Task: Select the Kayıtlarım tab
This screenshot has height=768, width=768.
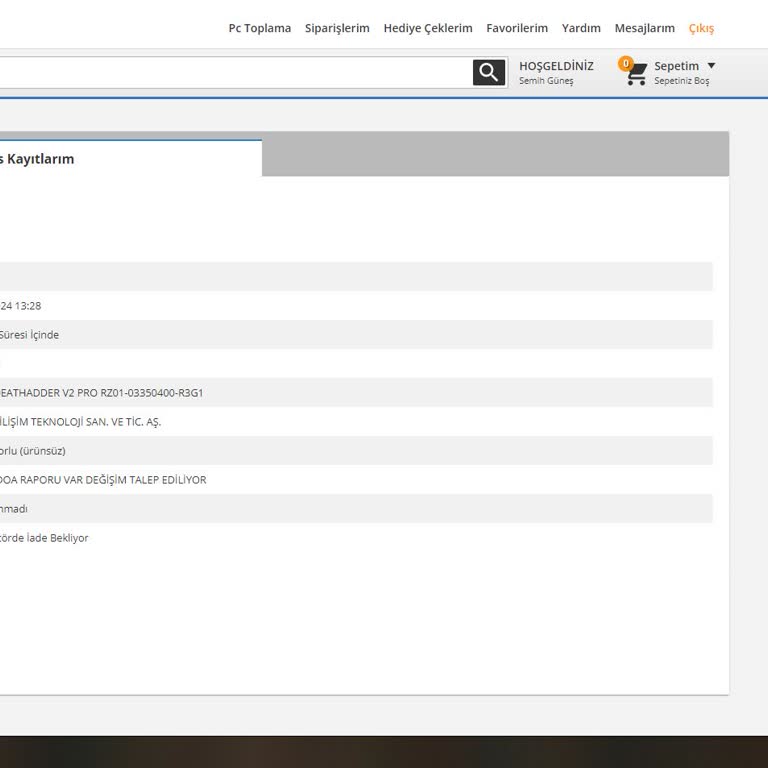Action: point(131,158)
